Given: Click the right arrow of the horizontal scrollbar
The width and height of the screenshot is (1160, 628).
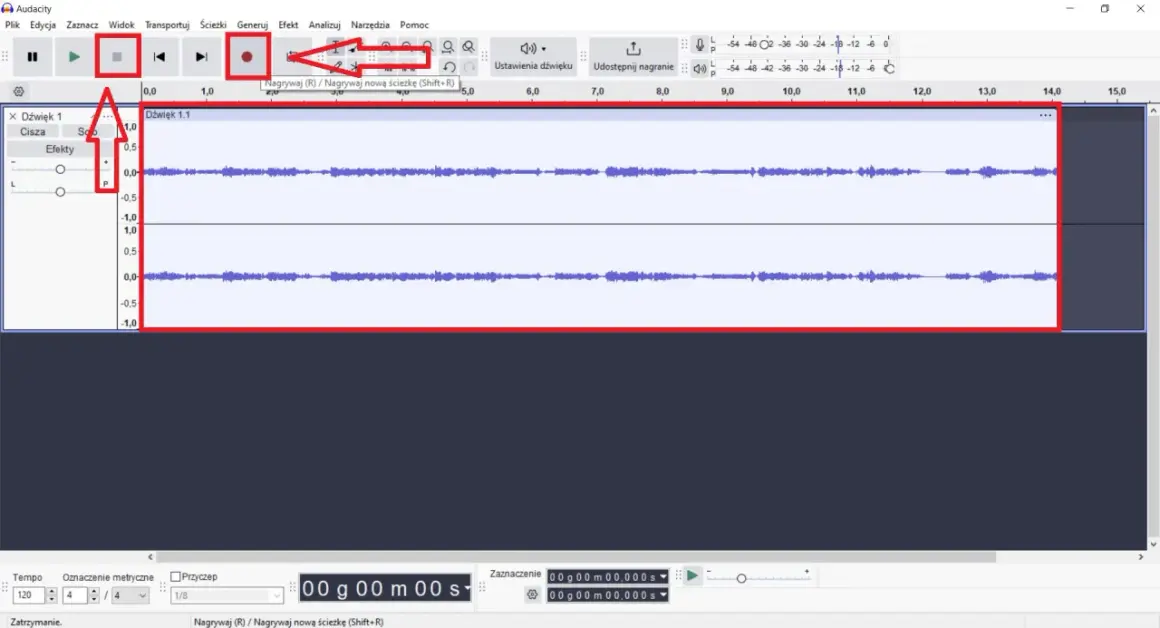Looking at the screenshot, I should click(x=1141, y=557).
